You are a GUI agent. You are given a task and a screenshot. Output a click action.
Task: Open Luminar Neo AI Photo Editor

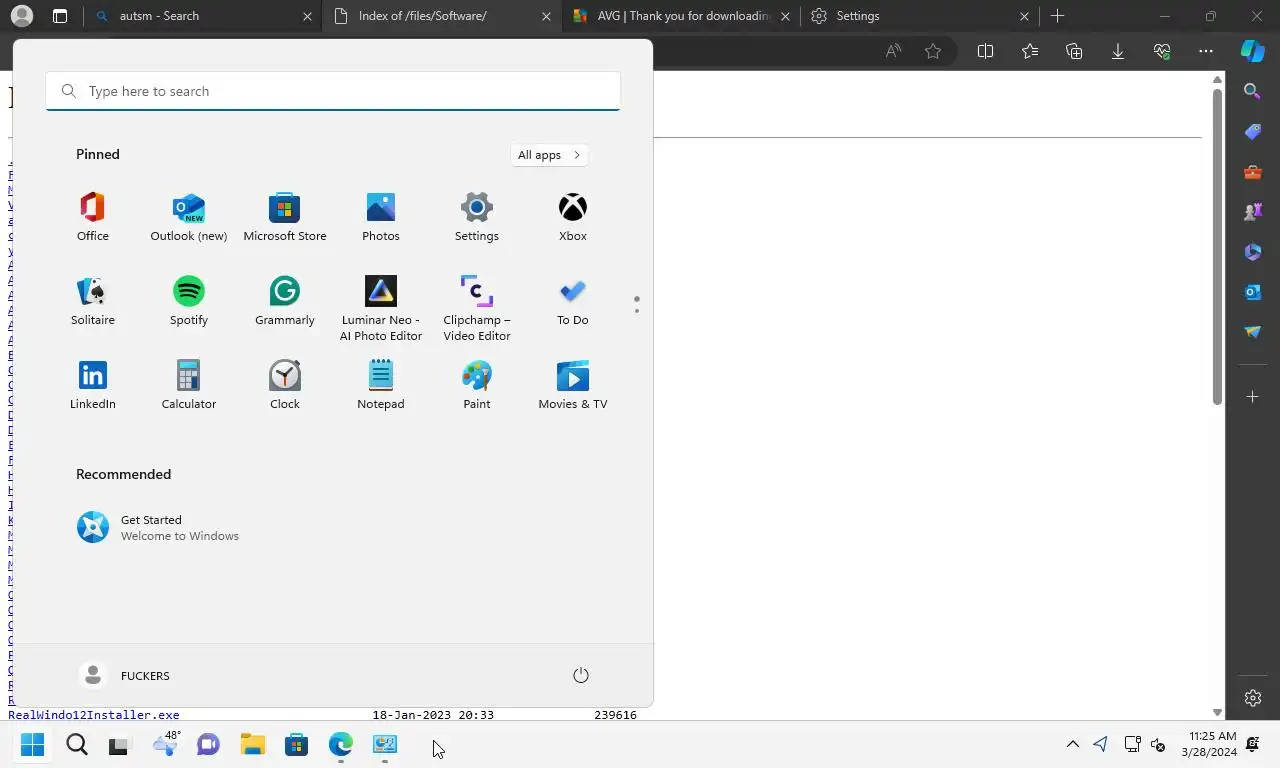point(381,308)
